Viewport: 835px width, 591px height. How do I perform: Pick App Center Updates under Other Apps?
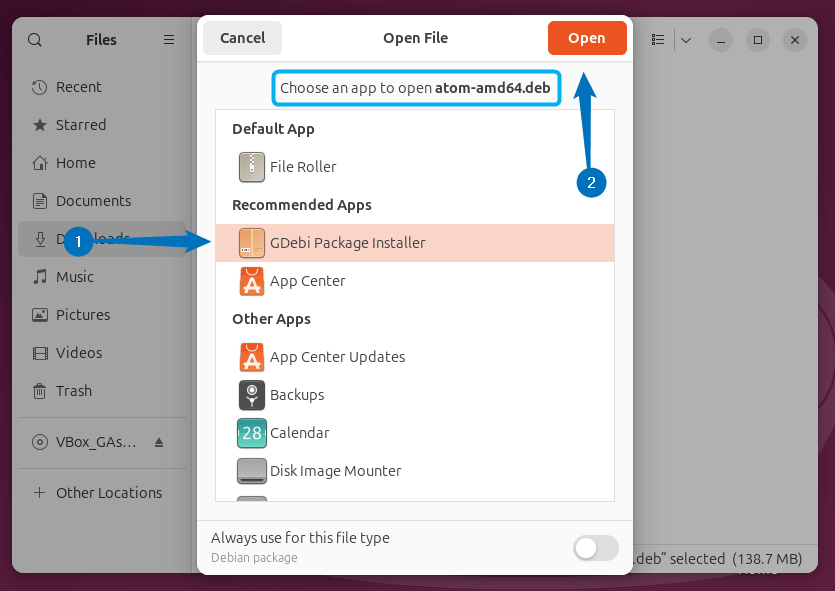[x=336, y=357]
